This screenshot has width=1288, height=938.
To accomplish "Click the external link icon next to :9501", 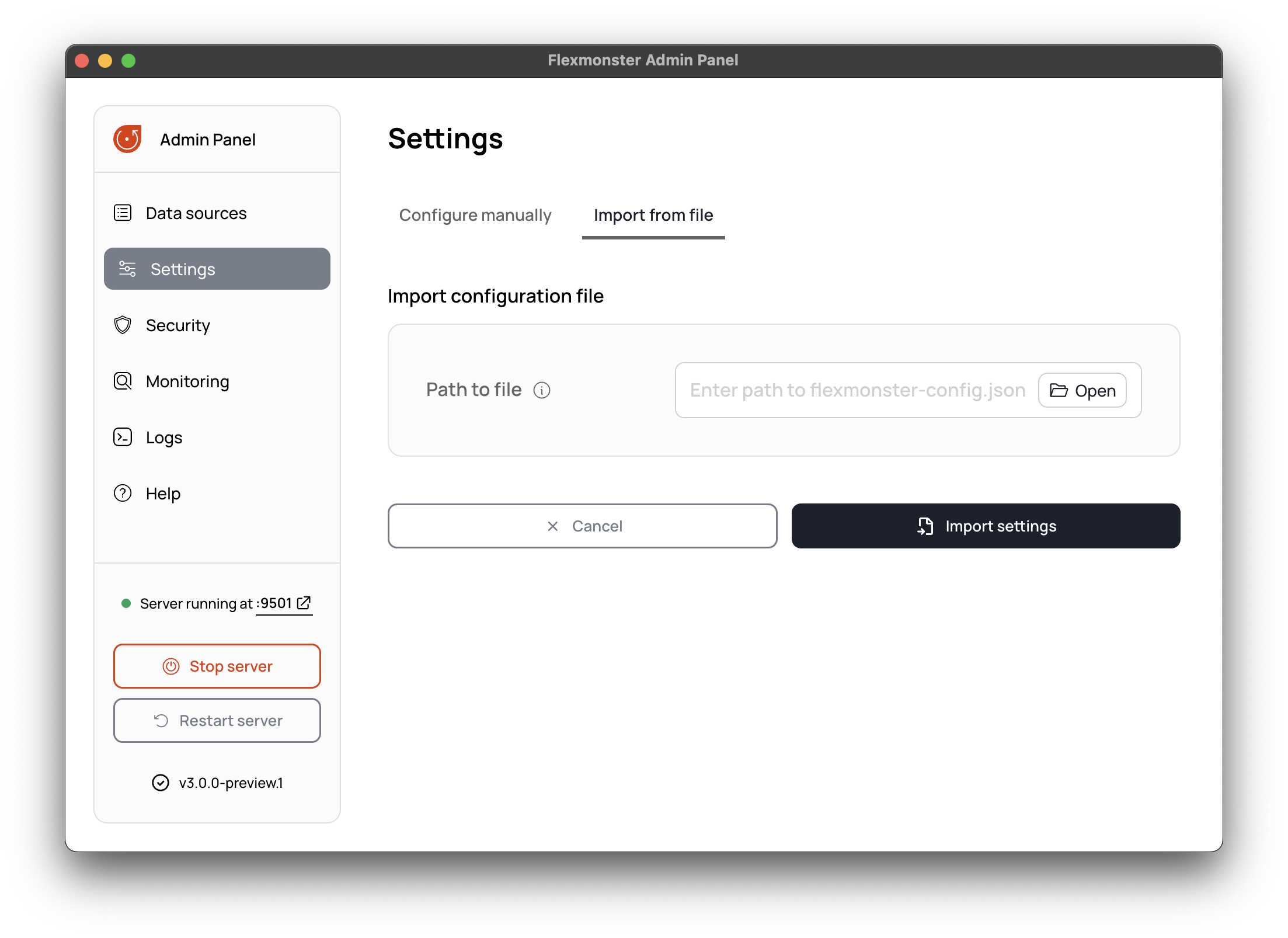I will (304, 603).
